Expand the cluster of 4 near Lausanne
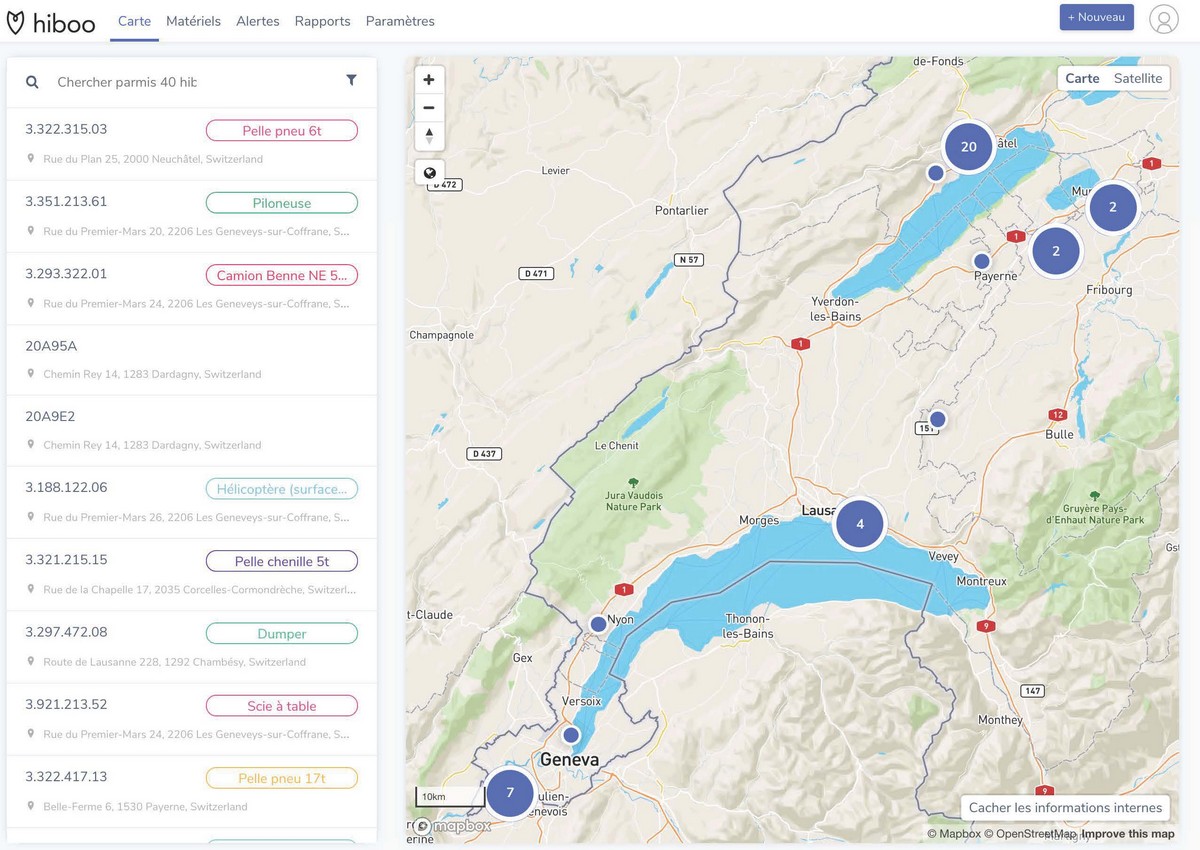 point(860,523)
